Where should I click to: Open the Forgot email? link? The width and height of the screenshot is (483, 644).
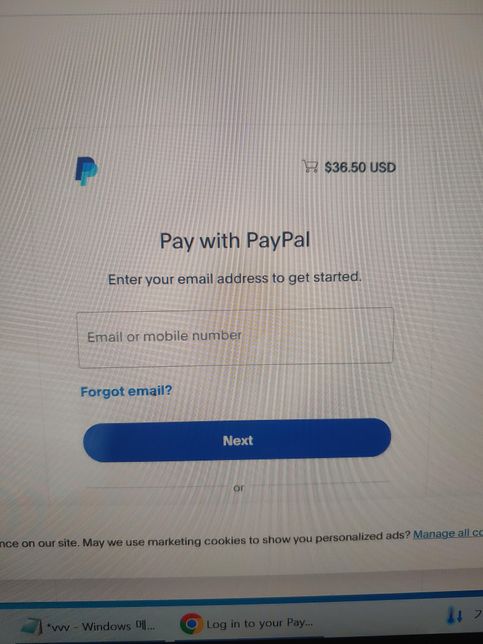coord(126,391)
